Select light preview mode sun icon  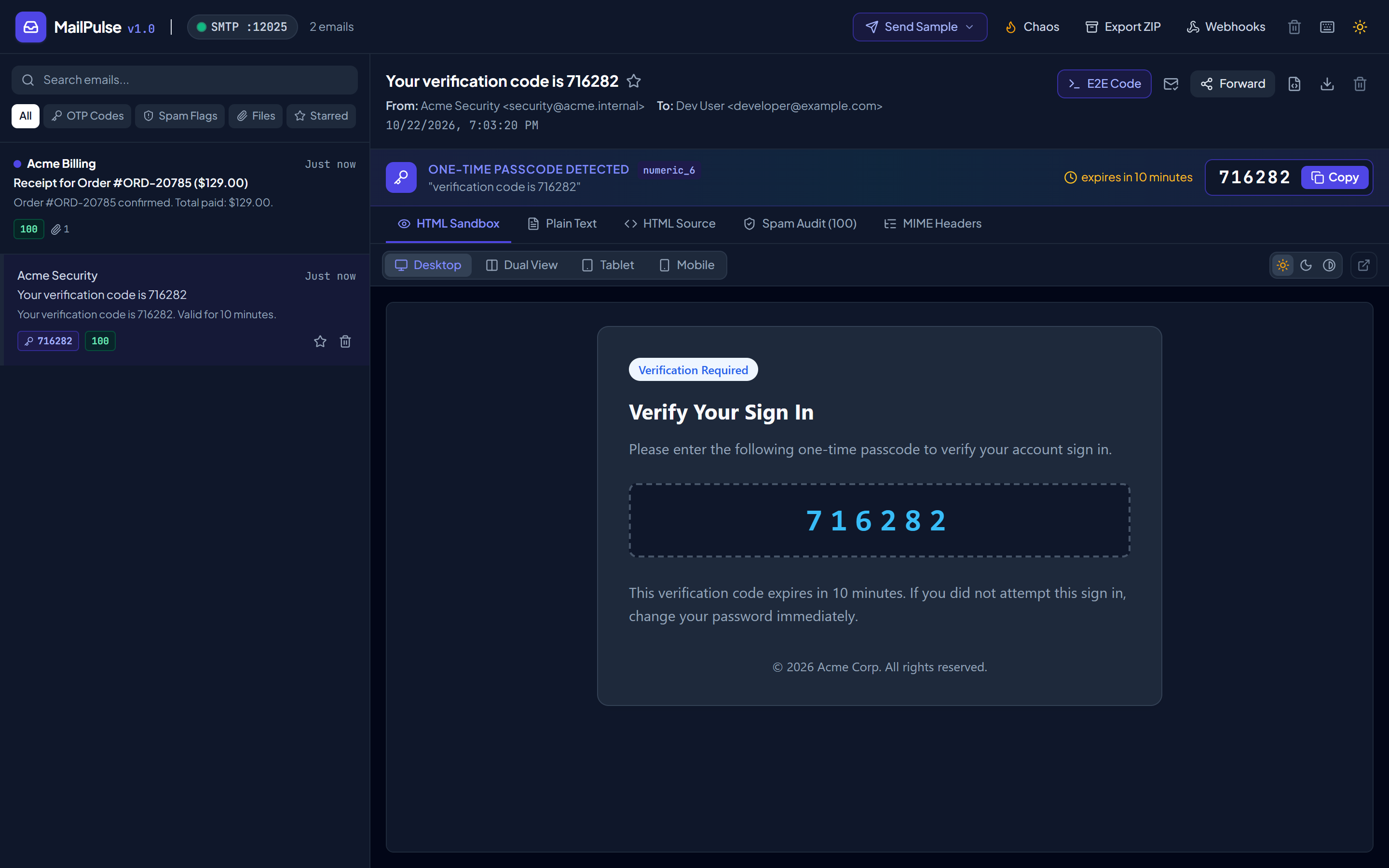[x=1283, y=265]
